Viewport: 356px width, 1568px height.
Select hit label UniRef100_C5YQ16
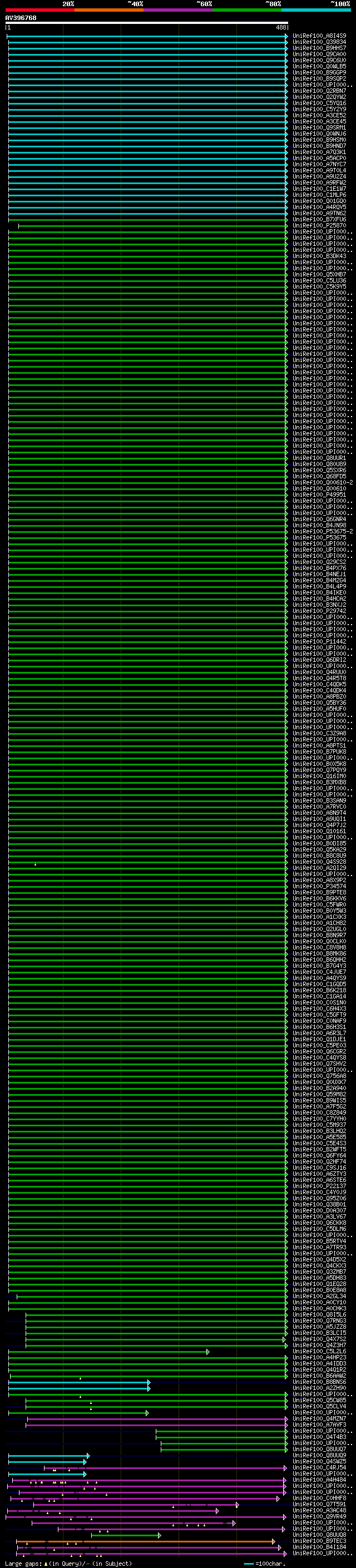(319, 103)
